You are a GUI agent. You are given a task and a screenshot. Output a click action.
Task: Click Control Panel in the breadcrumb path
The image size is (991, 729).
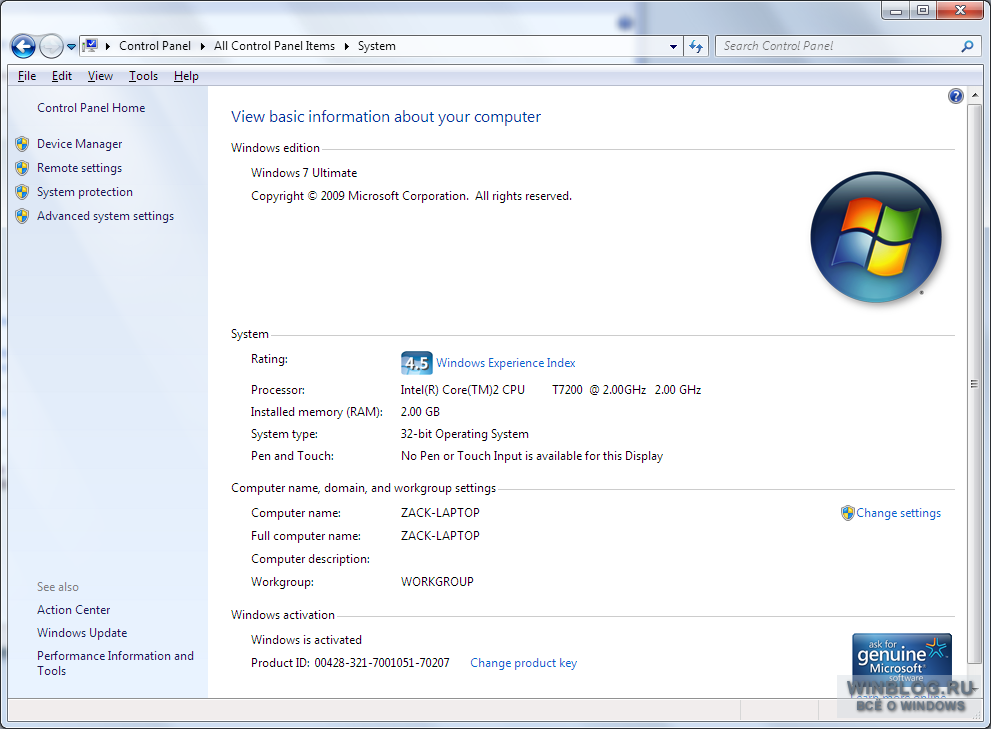coord(155,46)
